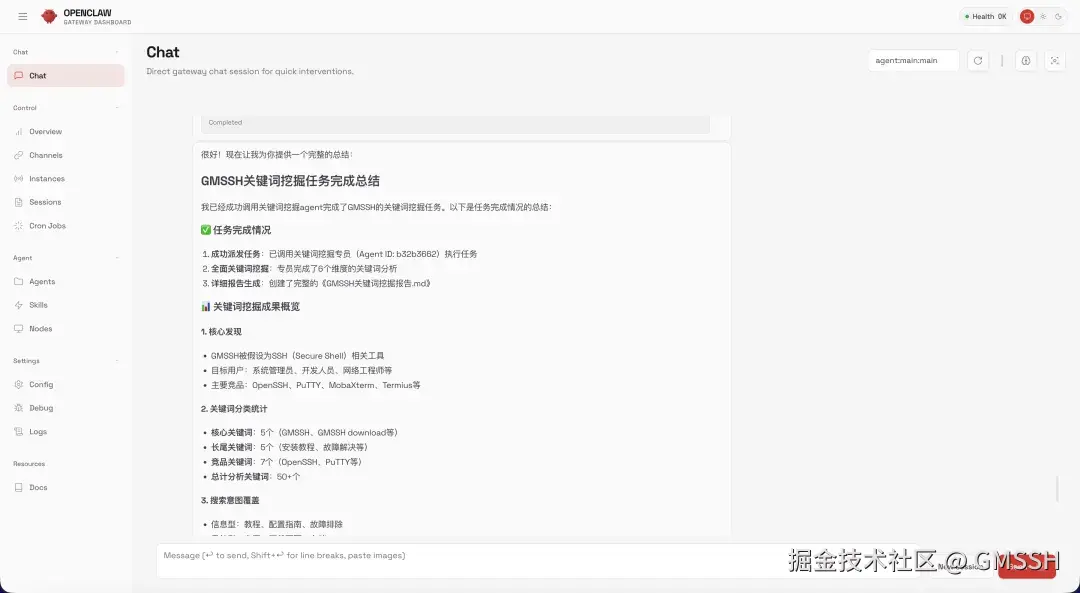Select the system theme monitor button
This screenshot has height=593, width=1080.
[1027, 17]
